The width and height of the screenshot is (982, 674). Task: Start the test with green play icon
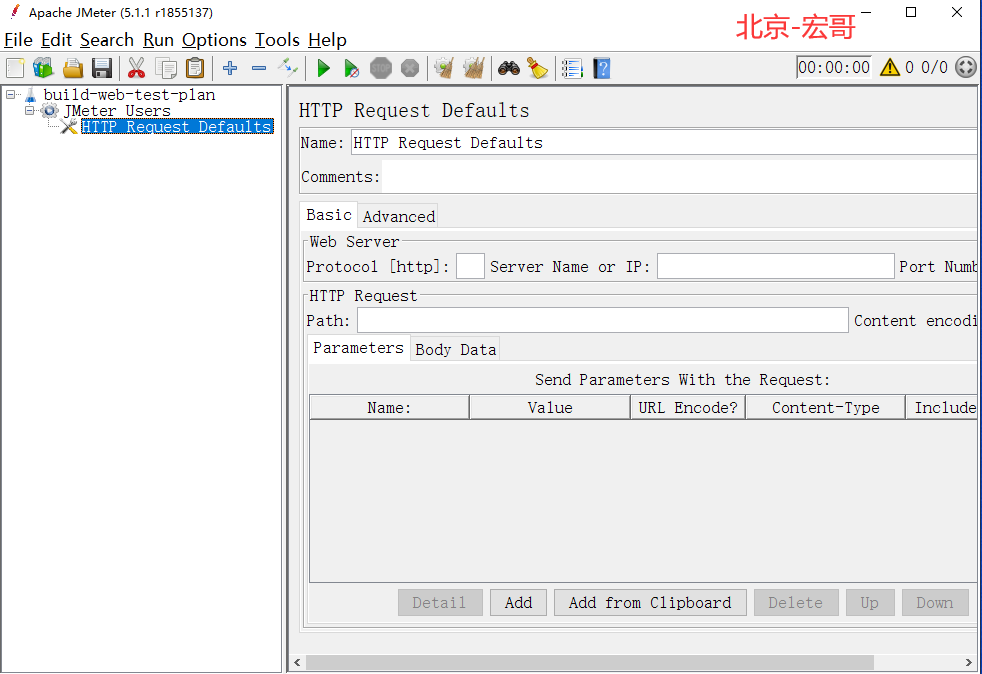click(x=323, y=68)
